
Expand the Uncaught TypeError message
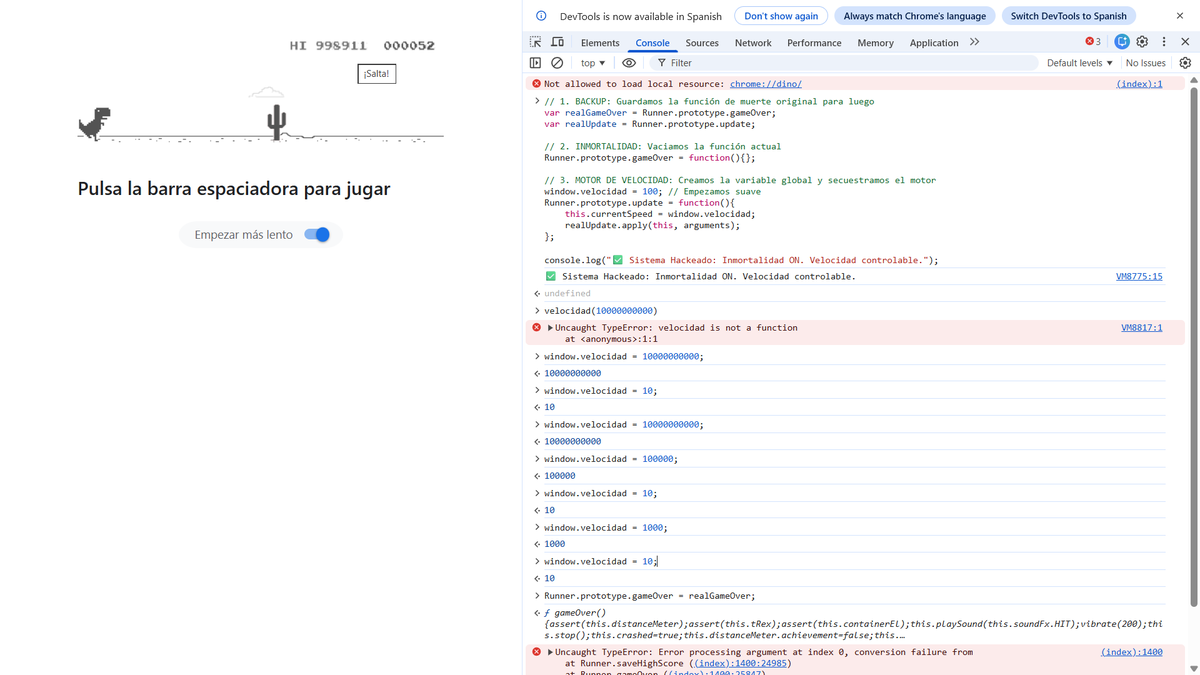[x=549, y=327]
